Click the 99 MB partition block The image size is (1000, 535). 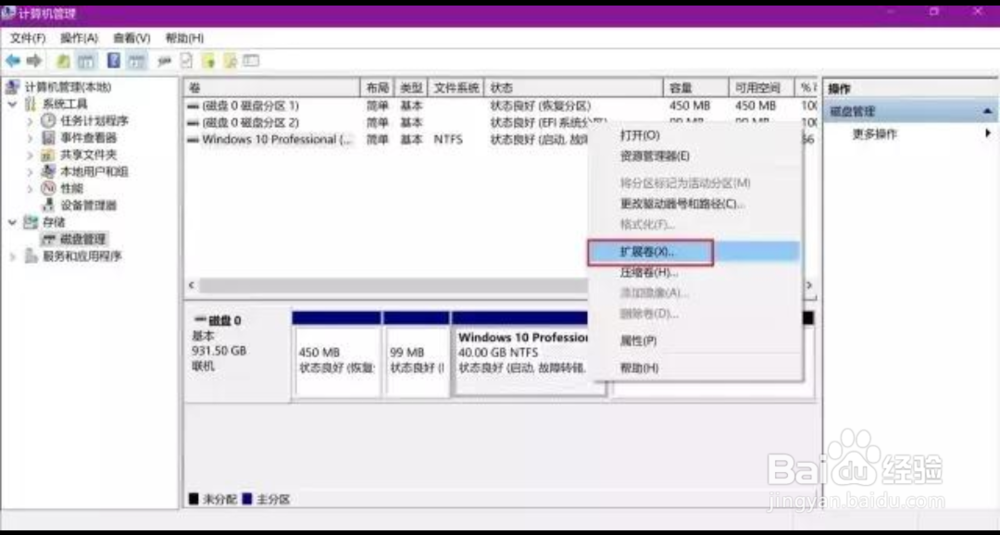[417, 355]
